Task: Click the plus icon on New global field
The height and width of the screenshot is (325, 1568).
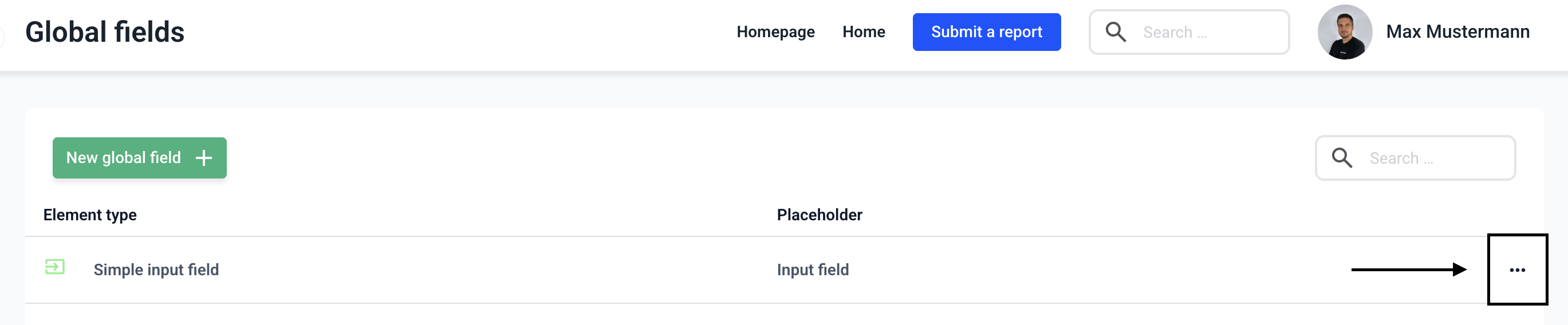Action: coord(204,158)
